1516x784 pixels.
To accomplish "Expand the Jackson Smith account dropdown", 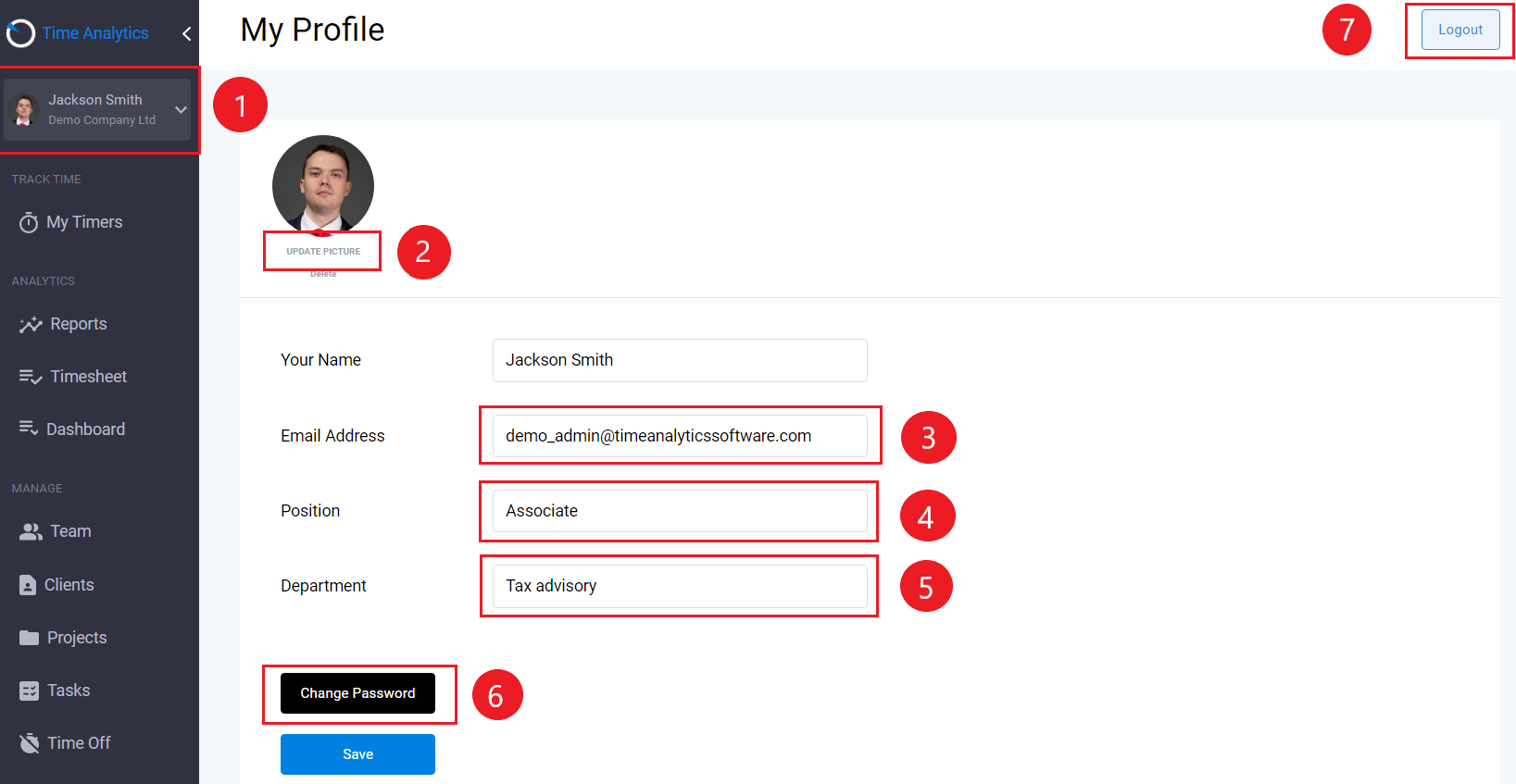I will (x=181, y=109).
